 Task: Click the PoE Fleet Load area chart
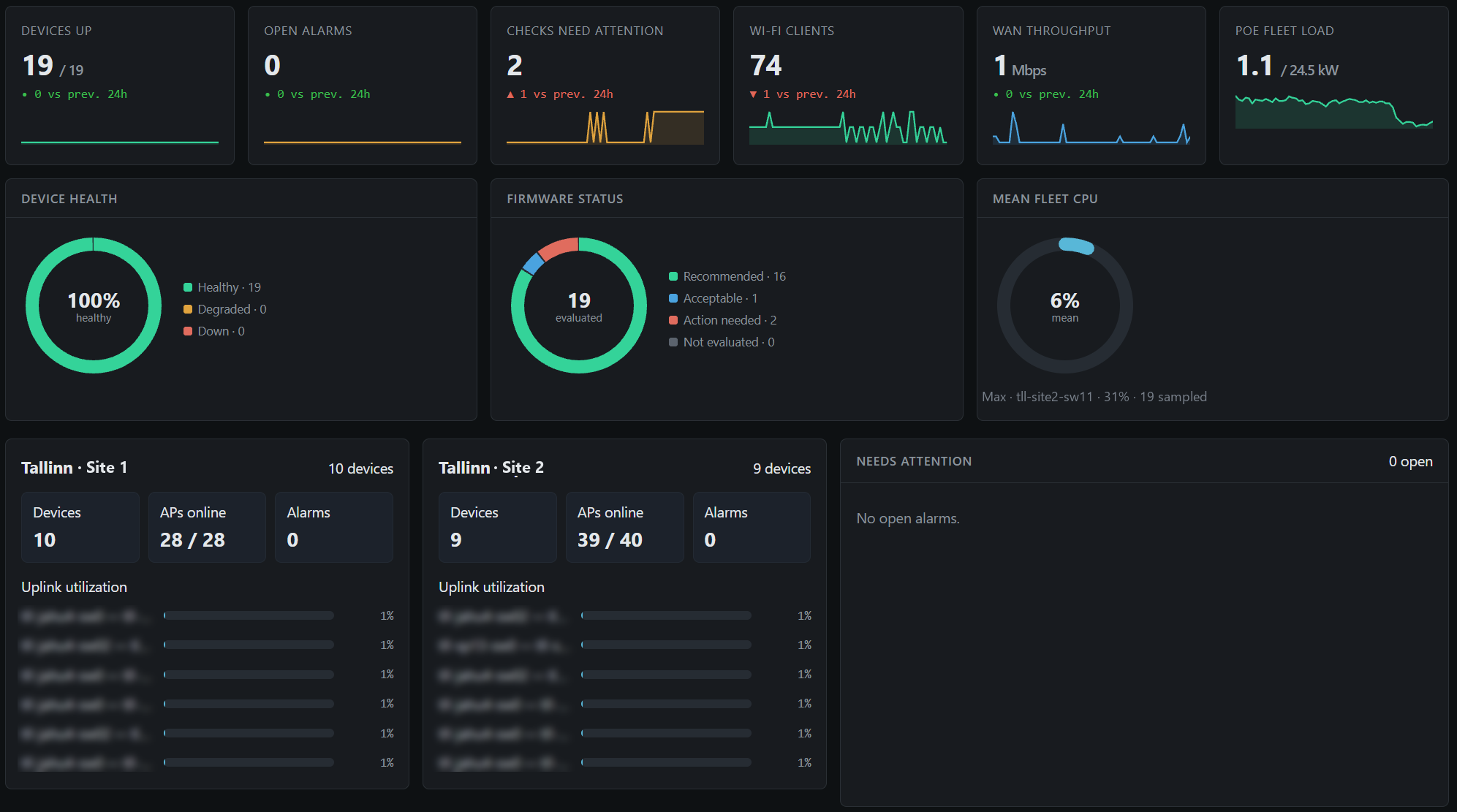click(1333, 111)
